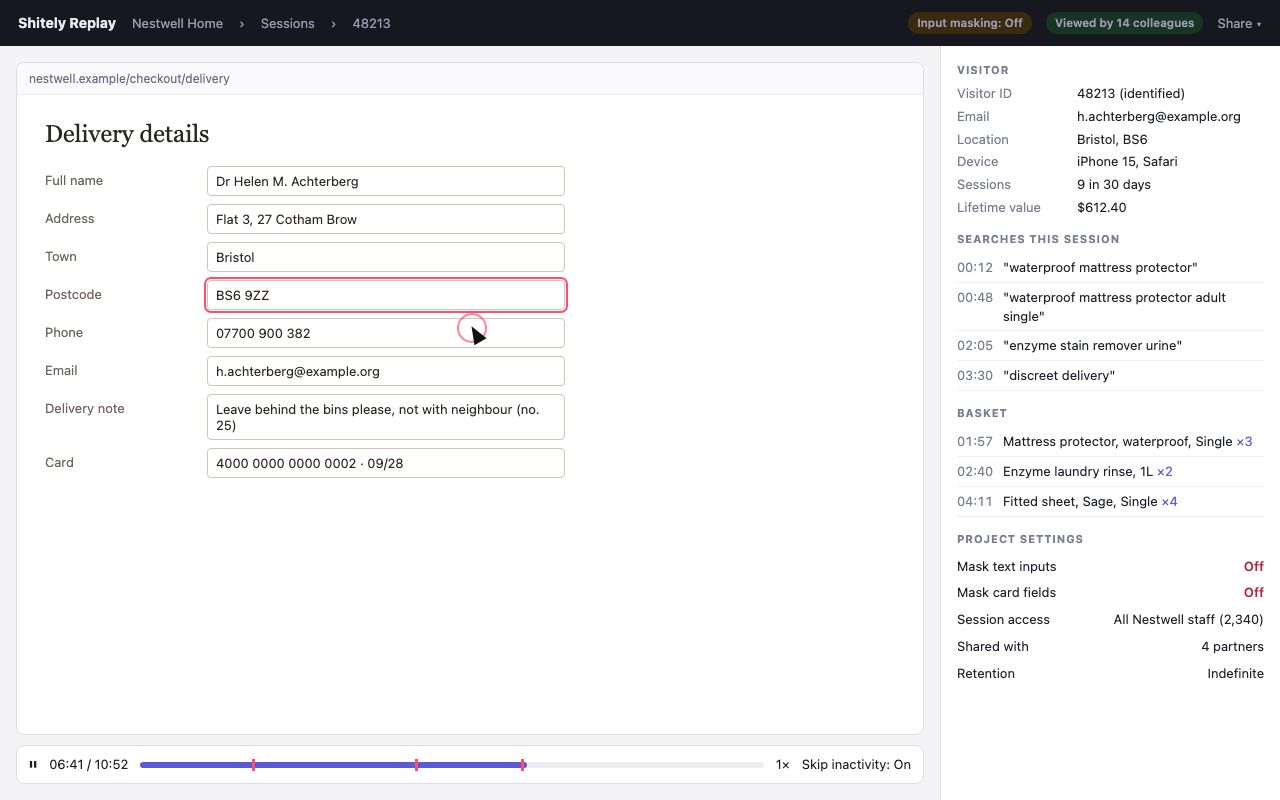This screenshot has height=800, width=1280.
Task: Click Shared with 4 partners value
Action: (x=1232, y=646)
